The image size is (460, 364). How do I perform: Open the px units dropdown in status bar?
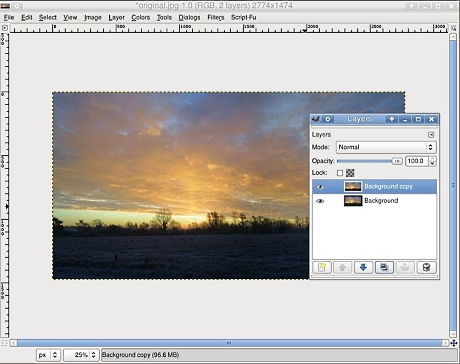pyautogui.click(x=48, y=355)
